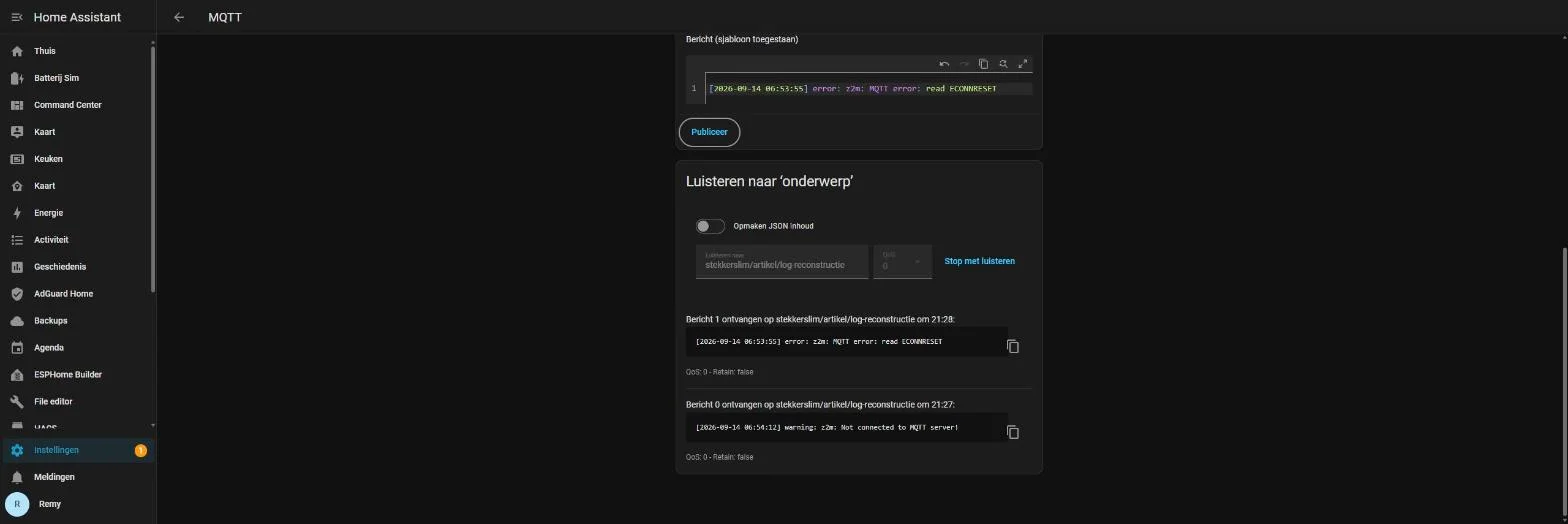This screenshot has height=524, width=1568.
Task: Open Agenda calendar icon
Action: point(16,348)
